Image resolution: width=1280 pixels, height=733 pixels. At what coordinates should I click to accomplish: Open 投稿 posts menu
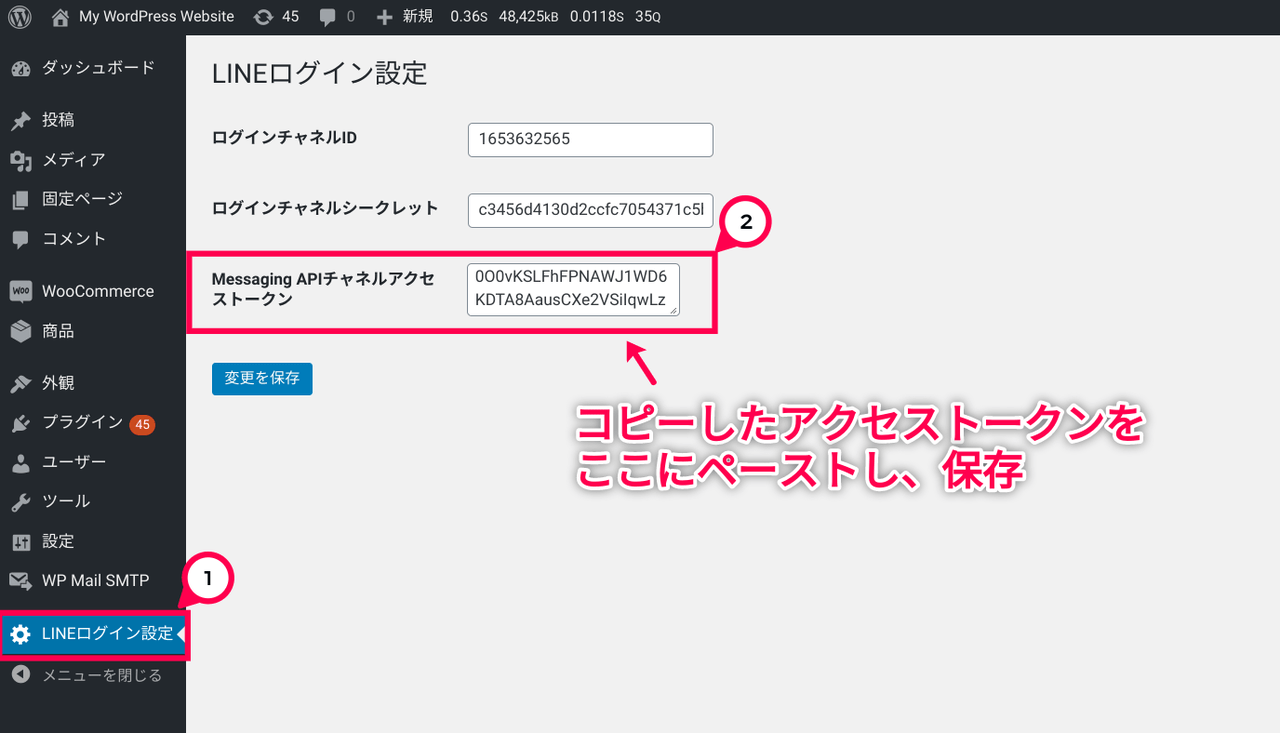58,120
